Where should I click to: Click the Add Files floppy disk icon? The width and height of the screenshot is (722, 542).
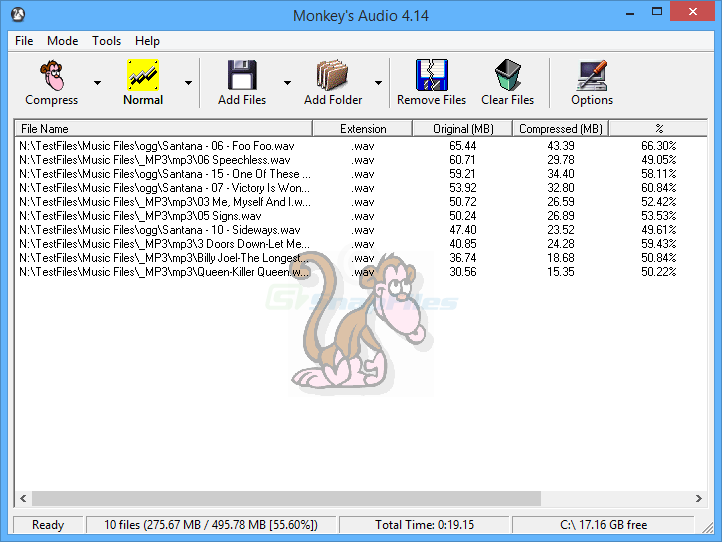coord(242,75)
